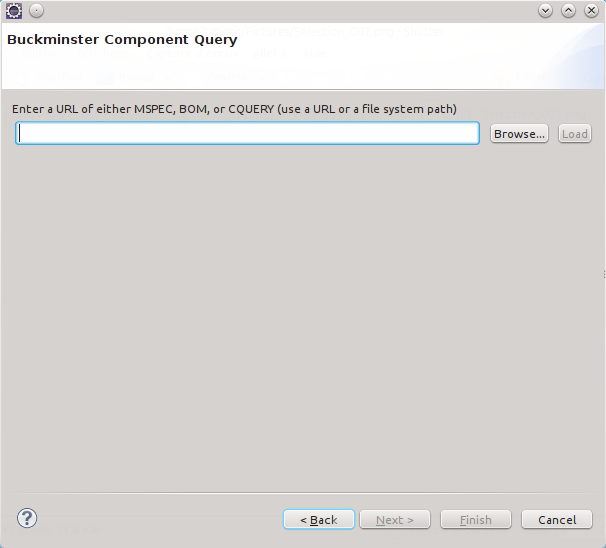The image size is (606, 548).
Task: Open help with the question mark icon
Action: tap(27, 518)
